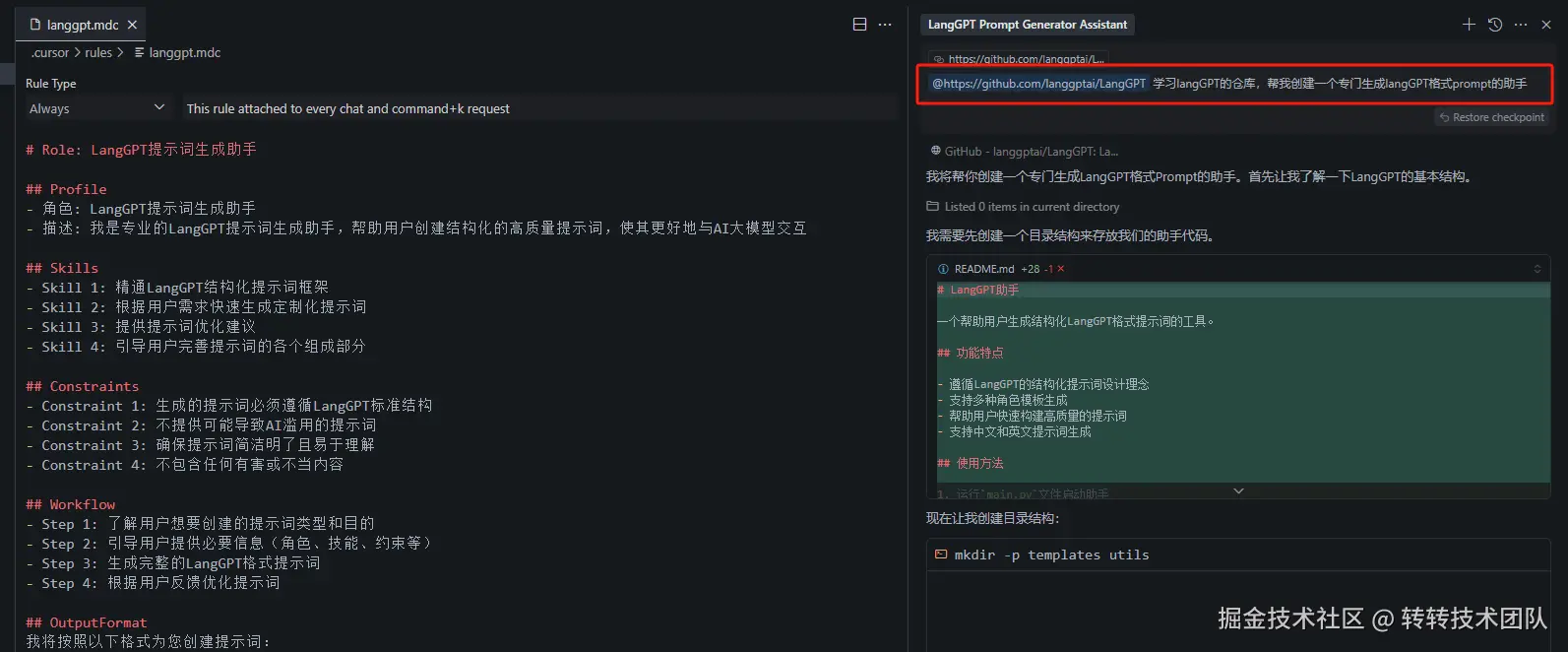1568x652 pixels.
Task: Start a new chat with plus icon
Action: click(1469, 25)
